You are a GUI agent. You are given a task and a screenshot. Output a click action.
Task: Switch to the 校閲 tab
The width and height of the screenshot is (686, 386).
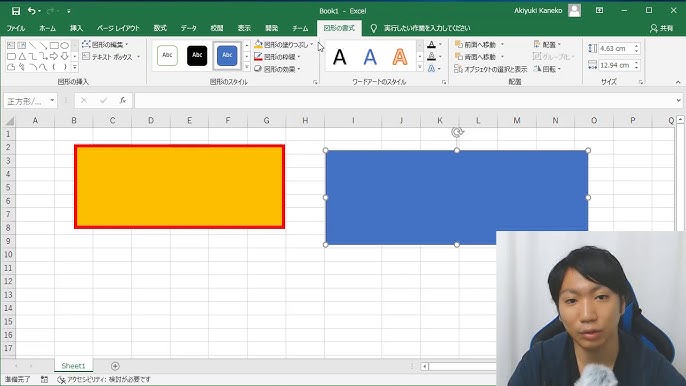pyautogui.click(x=217, y=28)
